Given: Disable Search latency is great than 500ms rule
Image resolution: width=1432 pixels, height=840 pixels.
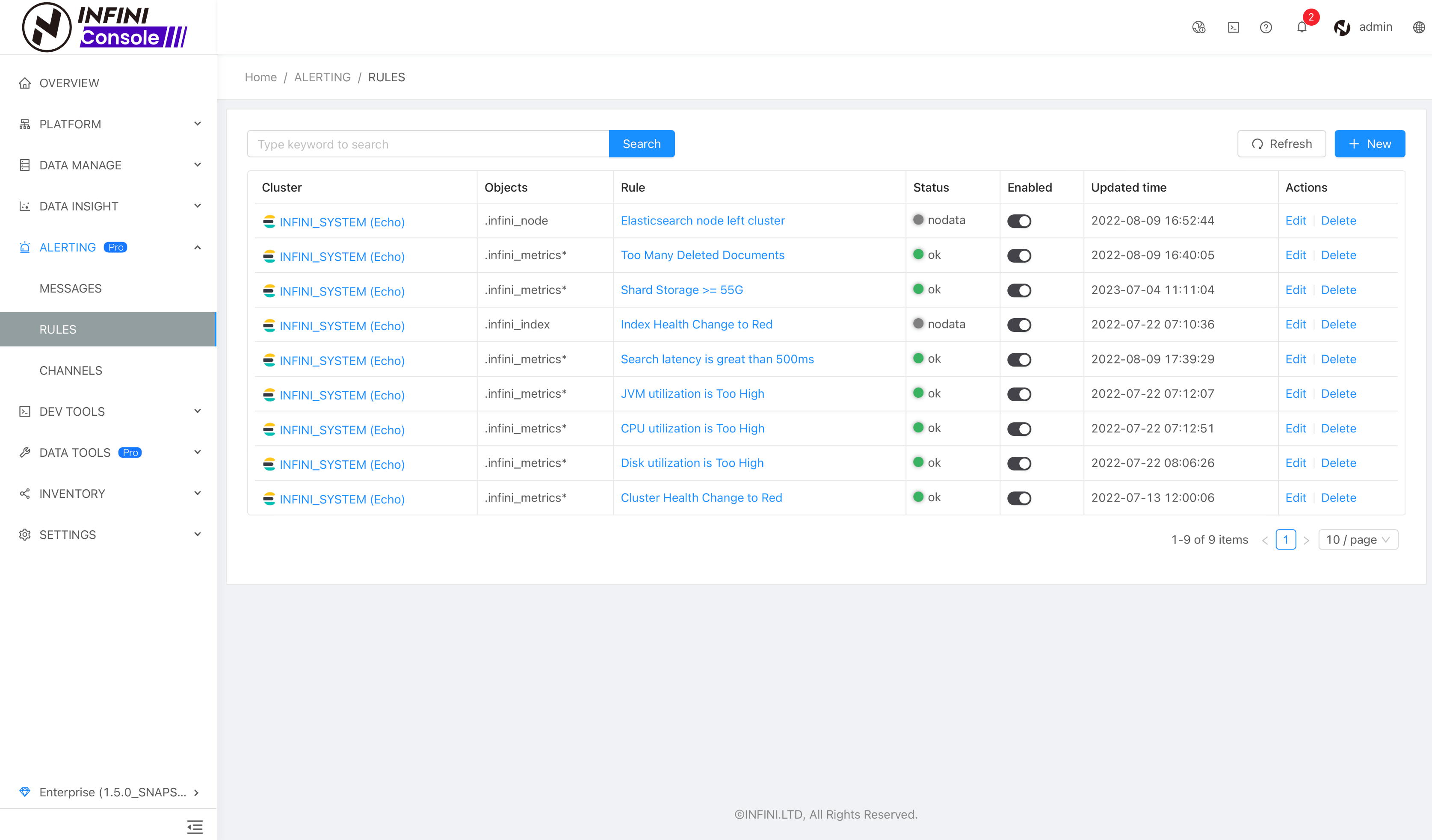Looking at the screenshot, I should coord(1019,360).
